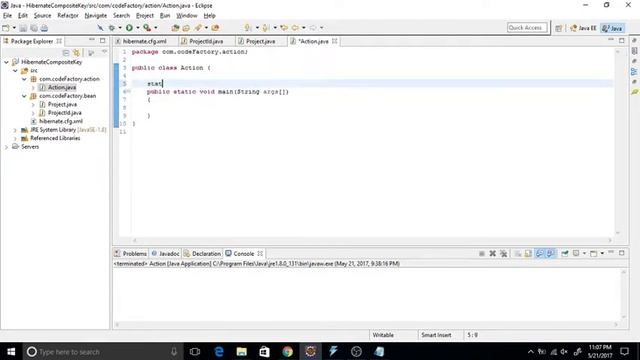Viewport: 640px width, 360px height.
Task: Click the Pin Console icon
Action: [565, 253]
